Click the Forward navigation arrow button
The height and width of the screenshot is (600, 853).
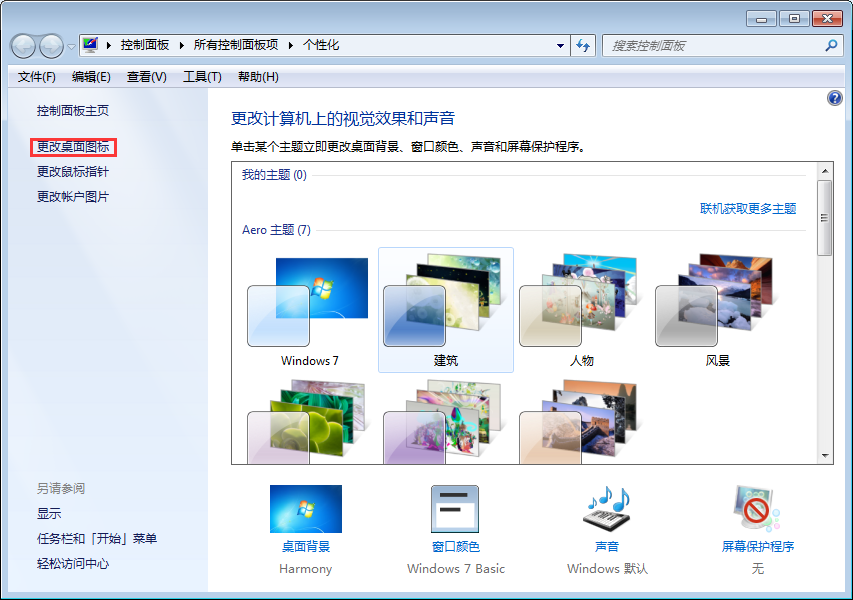52,46
